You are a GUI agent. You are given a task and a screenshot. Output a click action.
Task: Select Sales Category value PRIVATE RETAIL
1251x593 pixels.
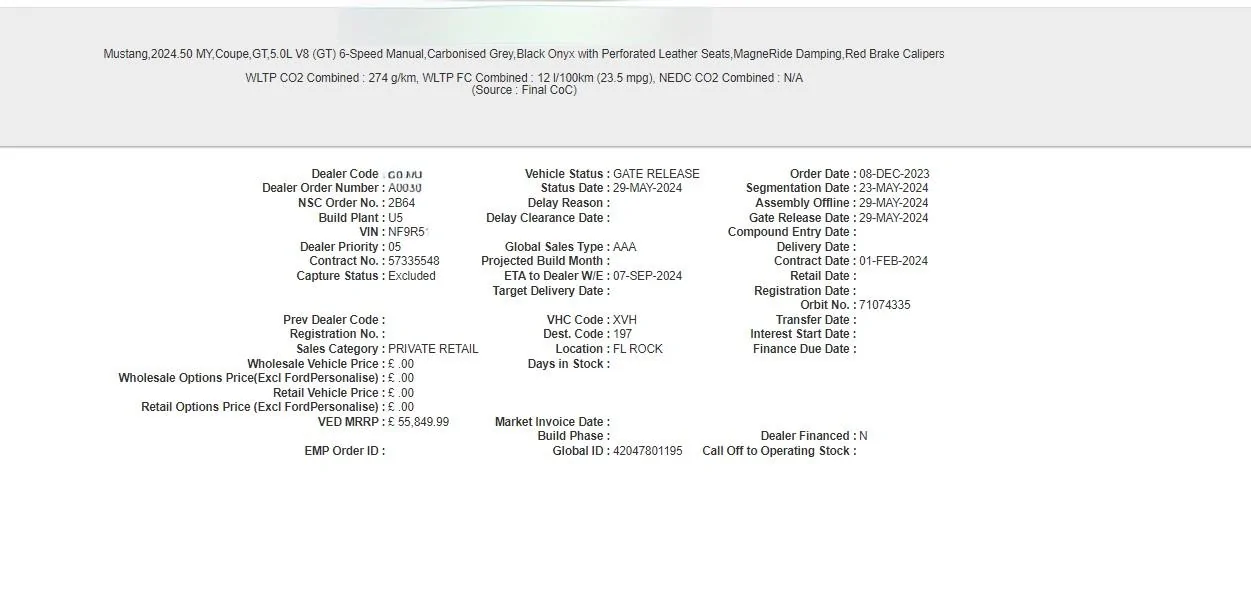(433, 349)
